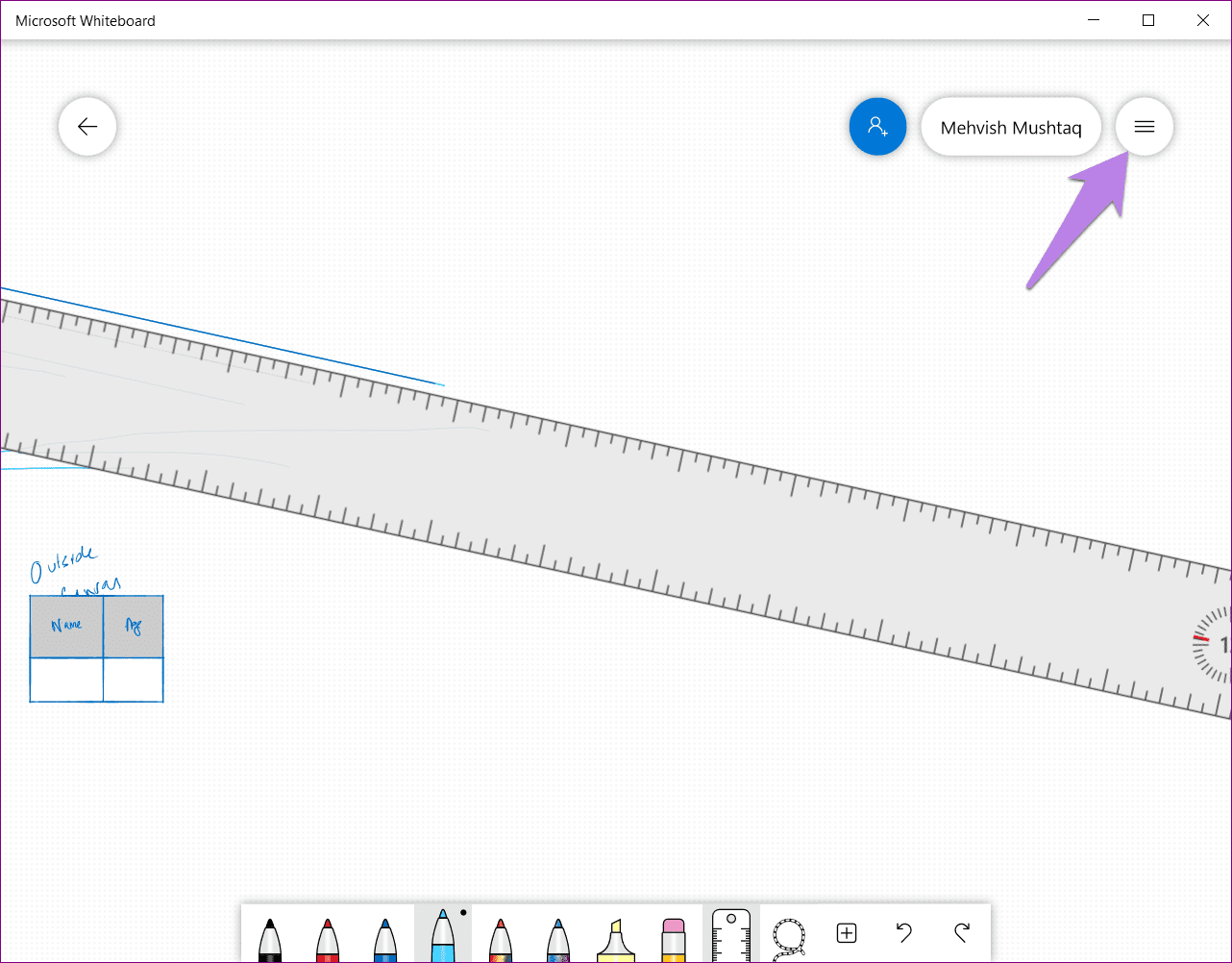Select the dark blue pen
This screenshot has width=1232, height=963.
385,939
